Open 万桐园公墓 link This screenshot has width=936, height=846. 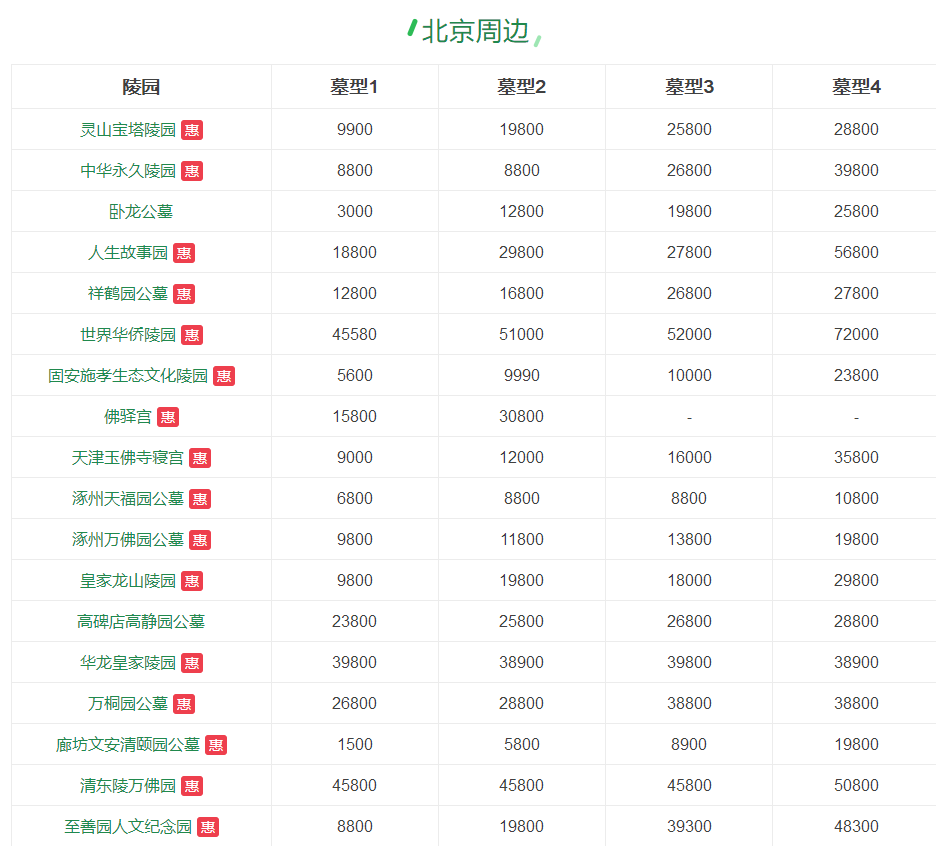(x=128, y=704)
